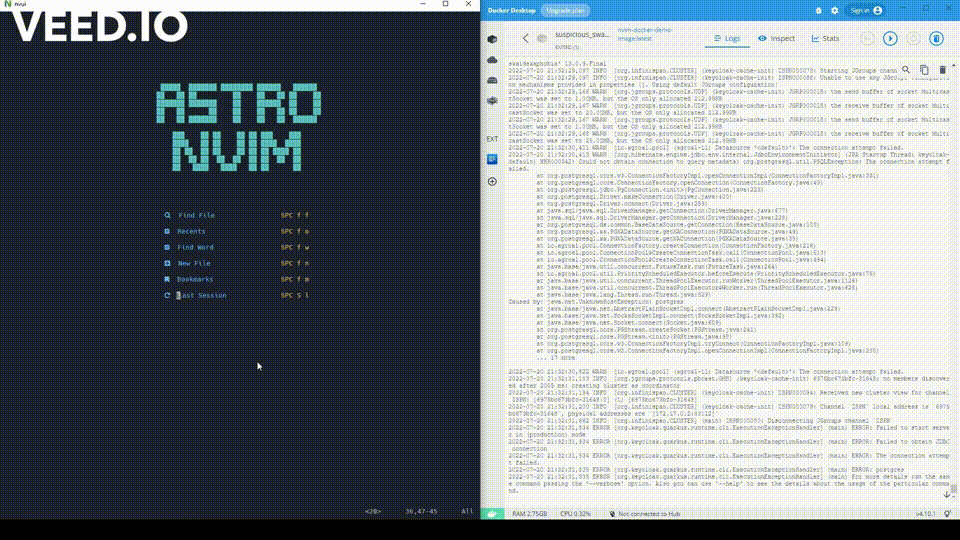Click the All indicator in Neovim statusline
Screen dimensions: 960x540
[x=467, y=511]
